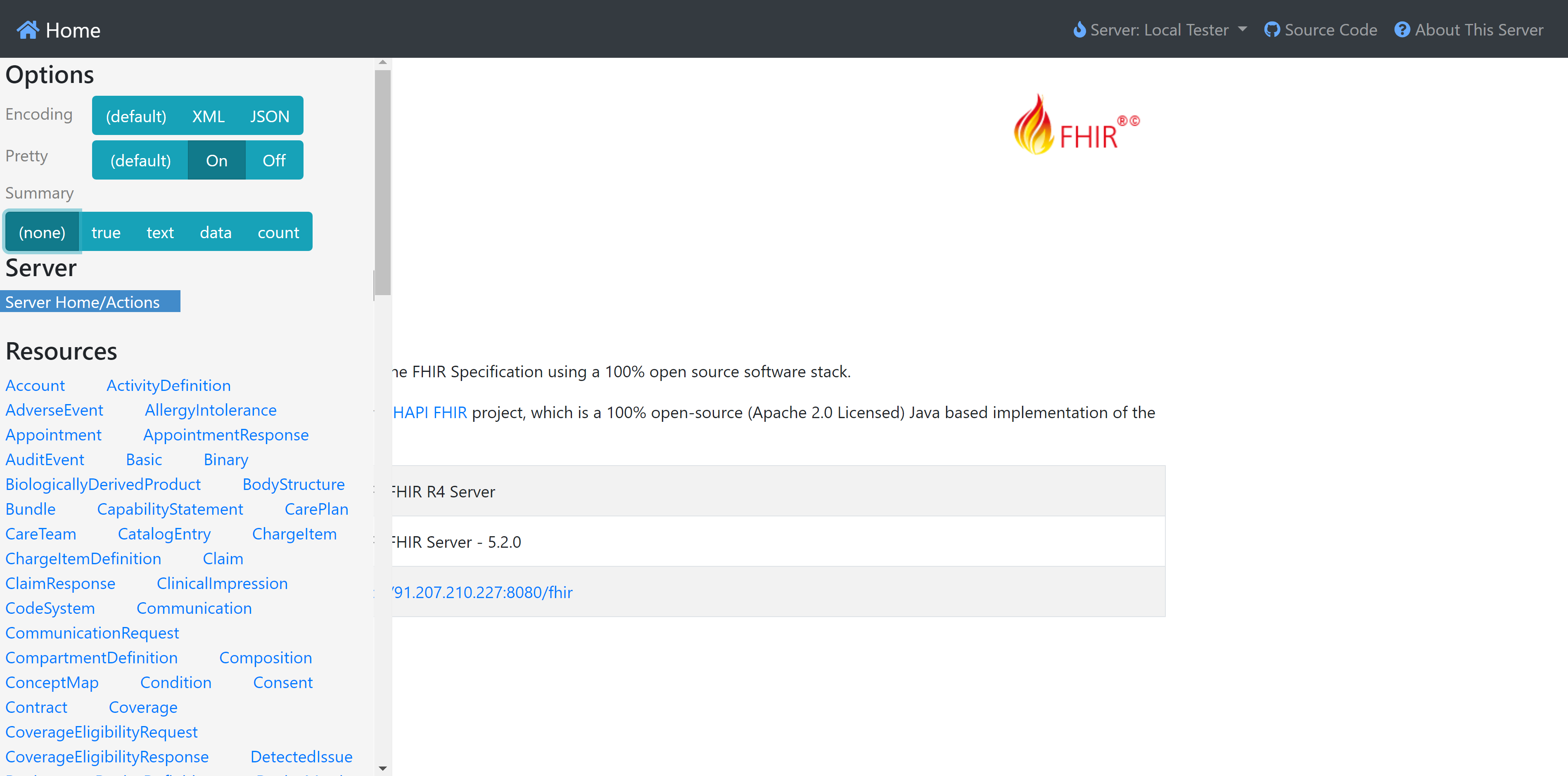Expand the server selector caret arrow
The image size is (1568, 776).
(x=1242, y=28)
